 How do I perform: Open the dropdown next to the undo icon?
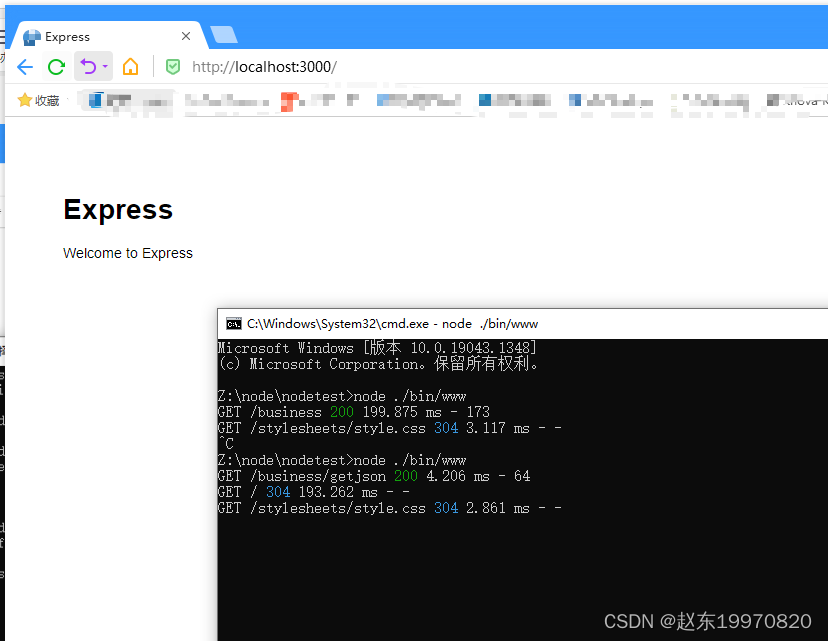coord(105,67)
